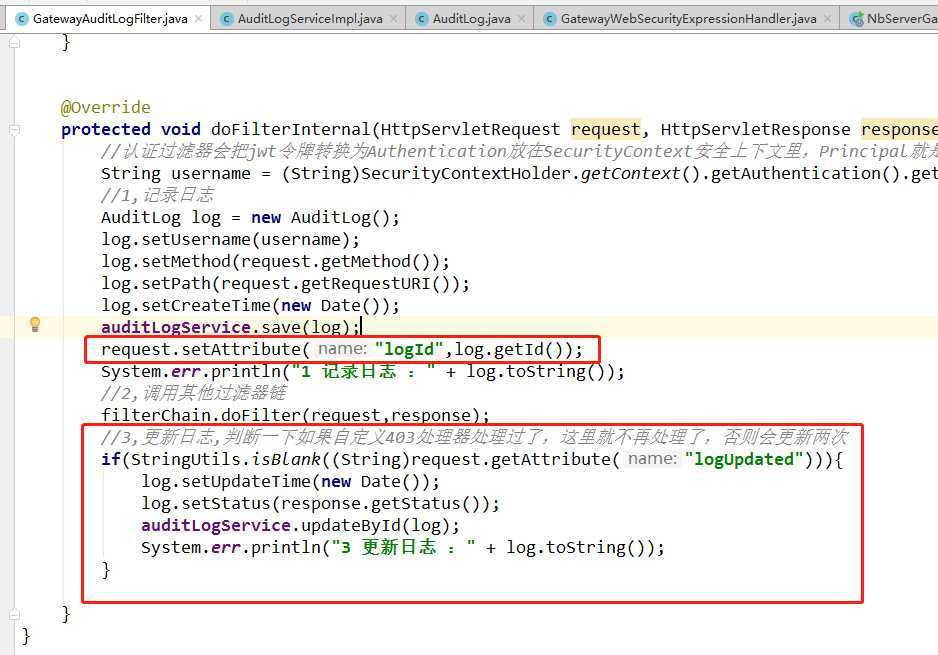
Task: Click the "logId" string literal
Action: 409,349
